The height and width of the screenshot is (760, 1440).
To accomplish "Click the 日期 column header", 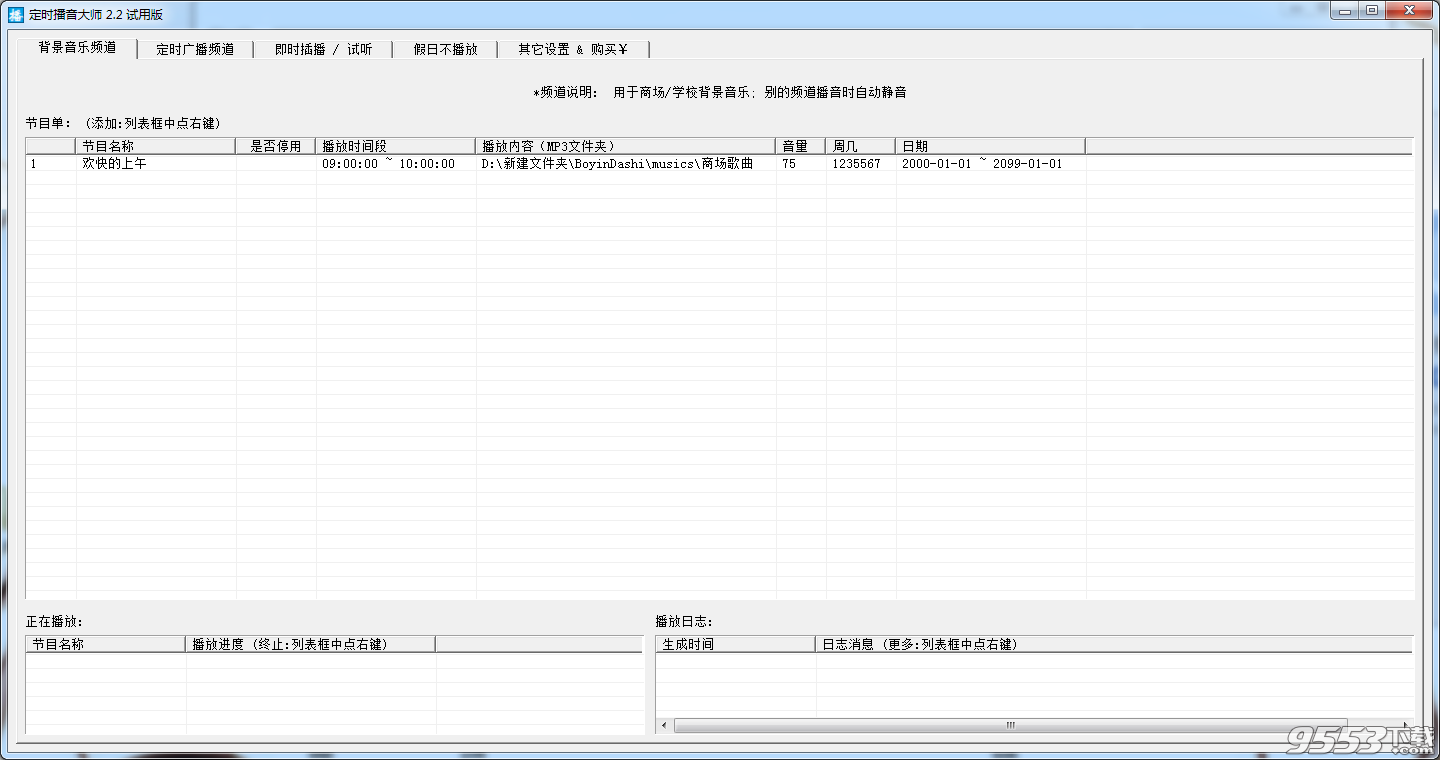I will point(991,146).
